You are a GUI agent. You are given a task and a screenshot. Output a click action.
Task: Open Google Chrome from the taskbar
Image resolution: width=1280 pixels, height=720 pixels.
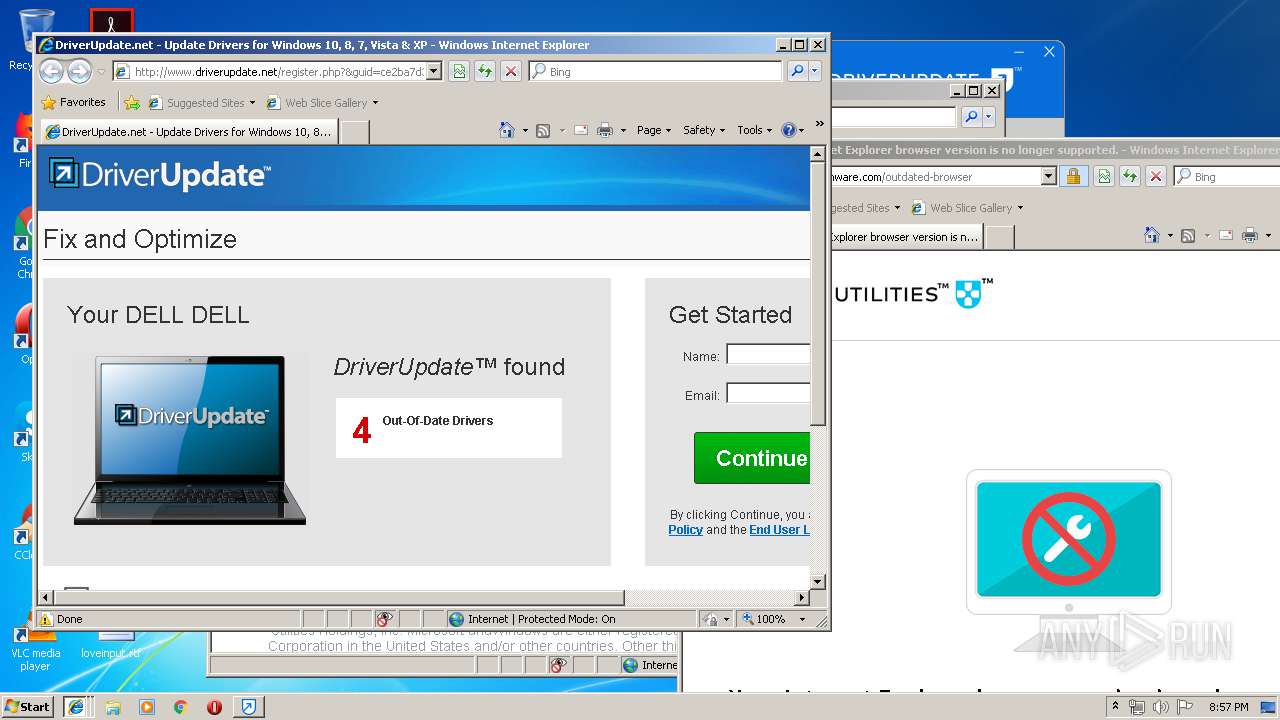point(180,707)
